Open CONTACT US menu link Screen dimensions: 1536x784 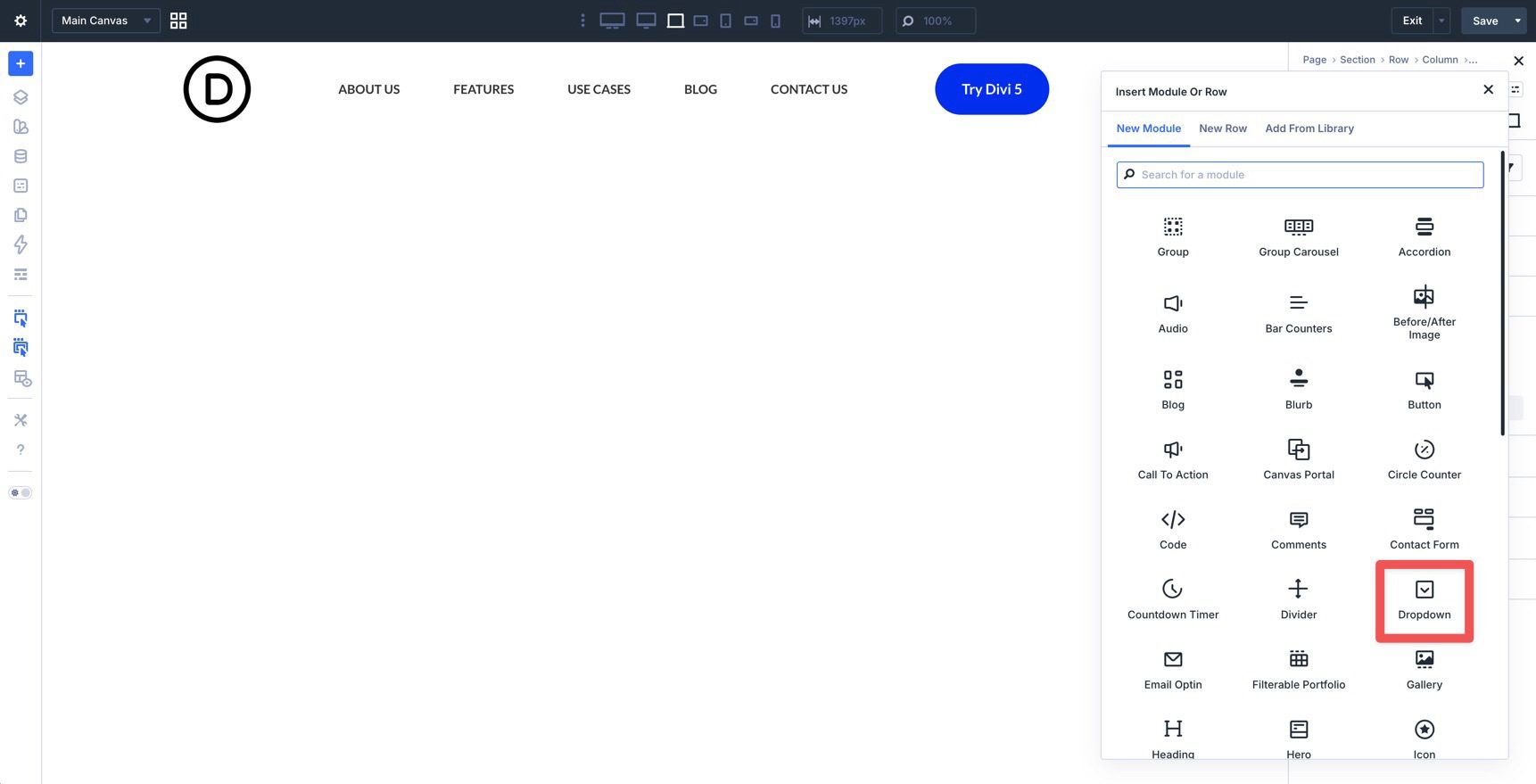click(x=809, y=89)
